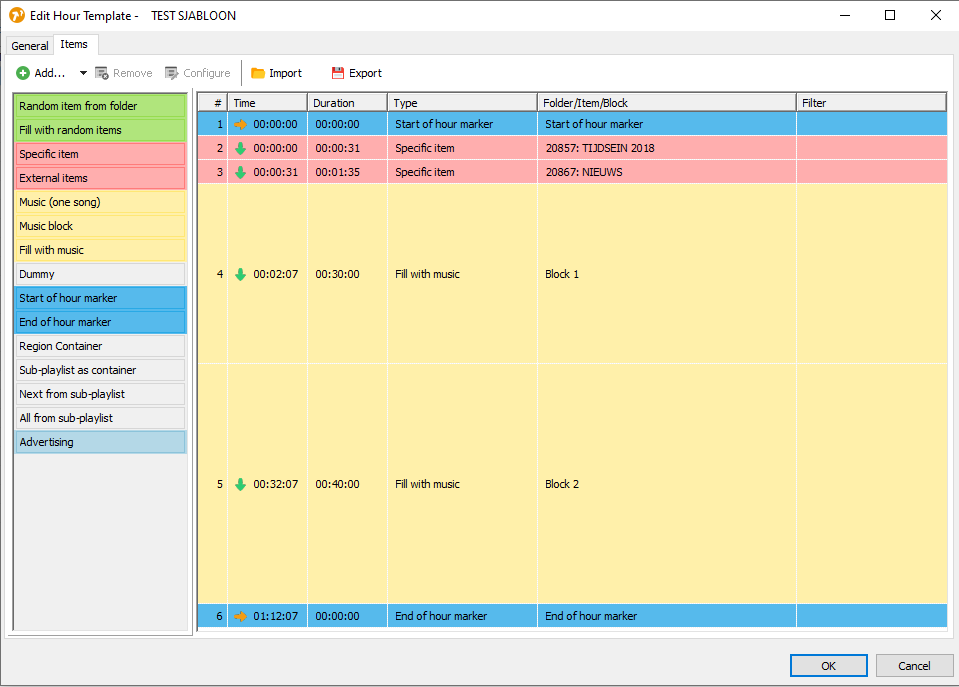The width and height of the screenshot is (959, 687).
Task: Click the green down arrow in row 4
Action: pyautogui.click(x=241, y=274)
